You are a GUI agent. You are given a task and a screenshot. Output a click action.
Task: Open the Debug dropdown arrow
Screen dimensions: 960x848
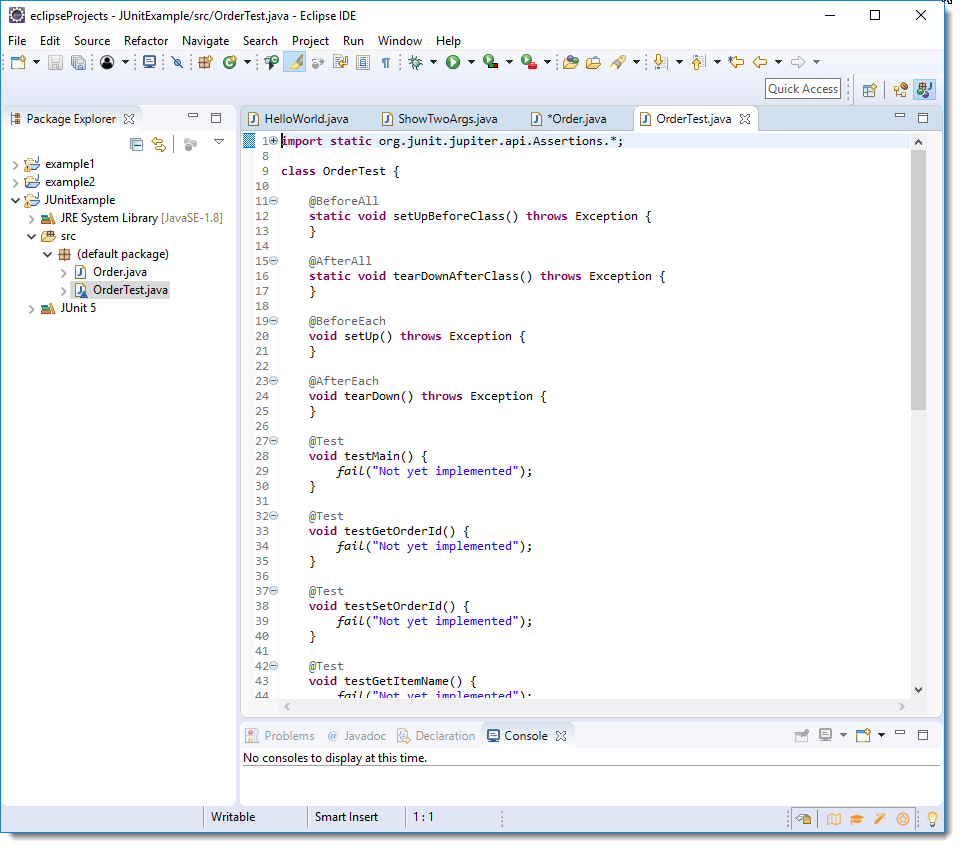click(x=433, y=62)
